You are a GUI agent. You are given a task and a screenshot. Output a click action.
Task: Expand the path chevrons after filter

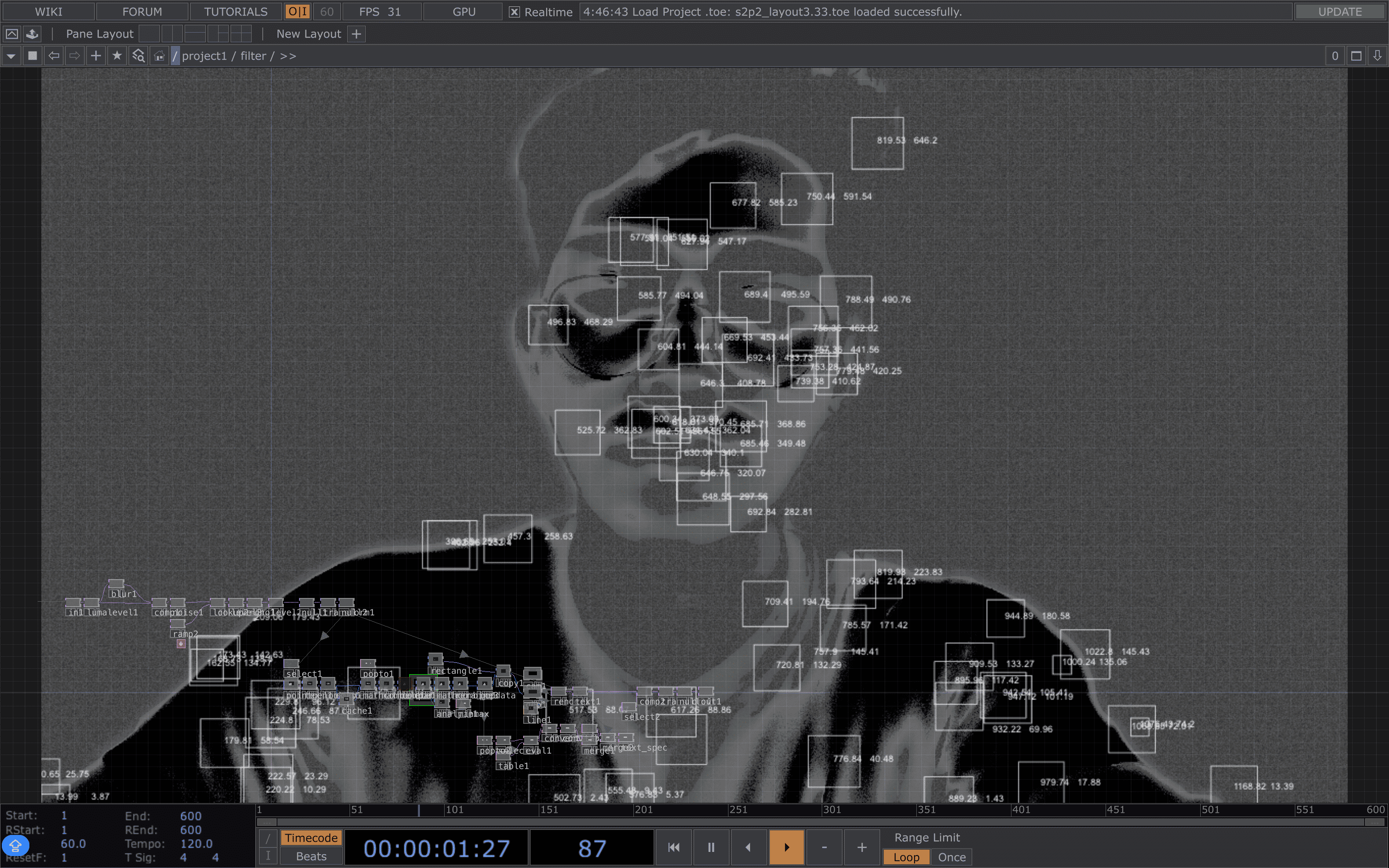(x=288, y=56)
